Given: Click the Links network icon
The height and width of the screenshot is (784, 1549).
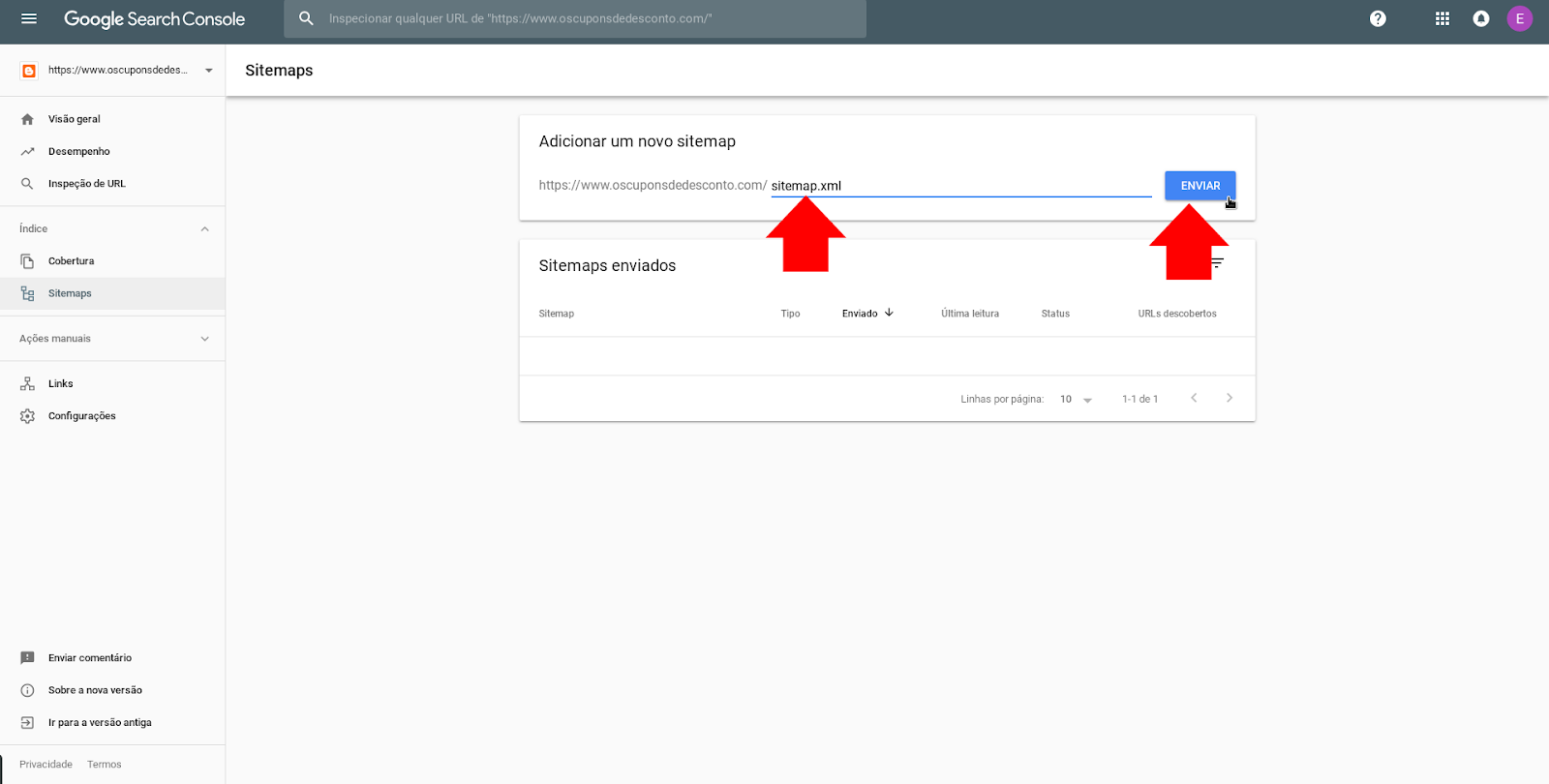Looking at the screenshot, I should tap(27, 384).
